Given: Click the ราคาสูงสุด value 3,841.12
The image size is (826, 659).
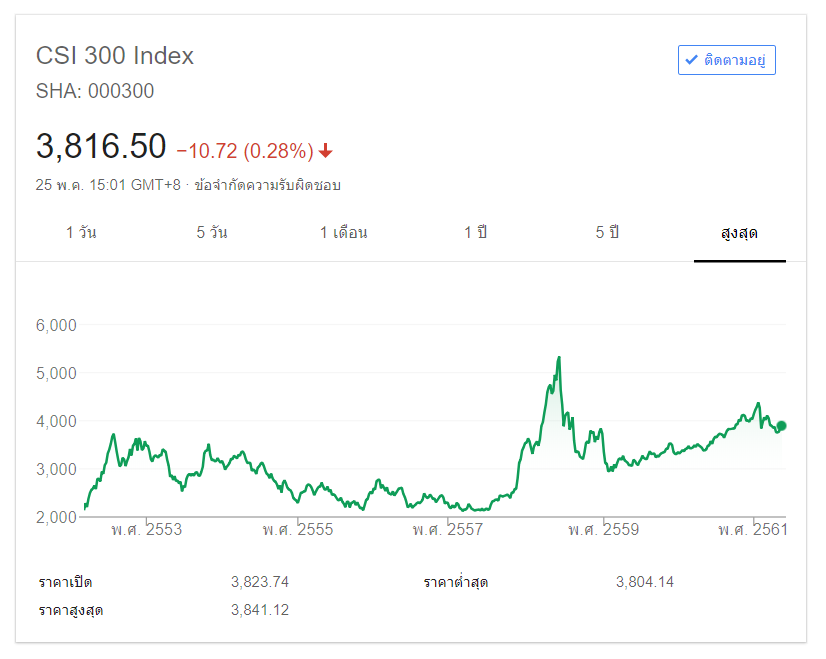Looking at the screenshot, I should (x=259, y=610).
